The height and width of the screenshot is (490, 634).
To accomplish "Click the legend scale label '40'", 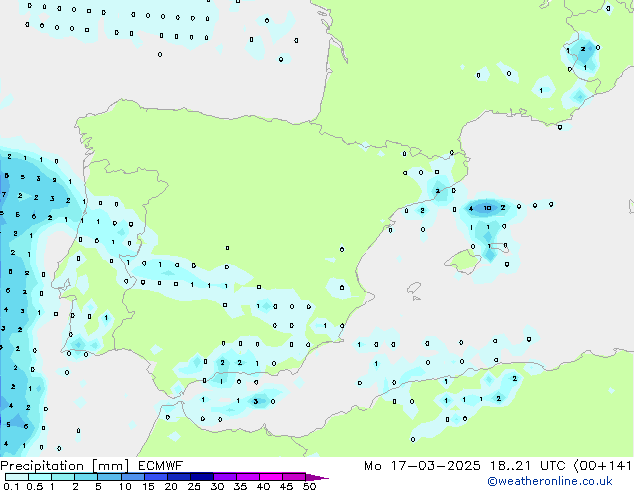I will [263, 486].
